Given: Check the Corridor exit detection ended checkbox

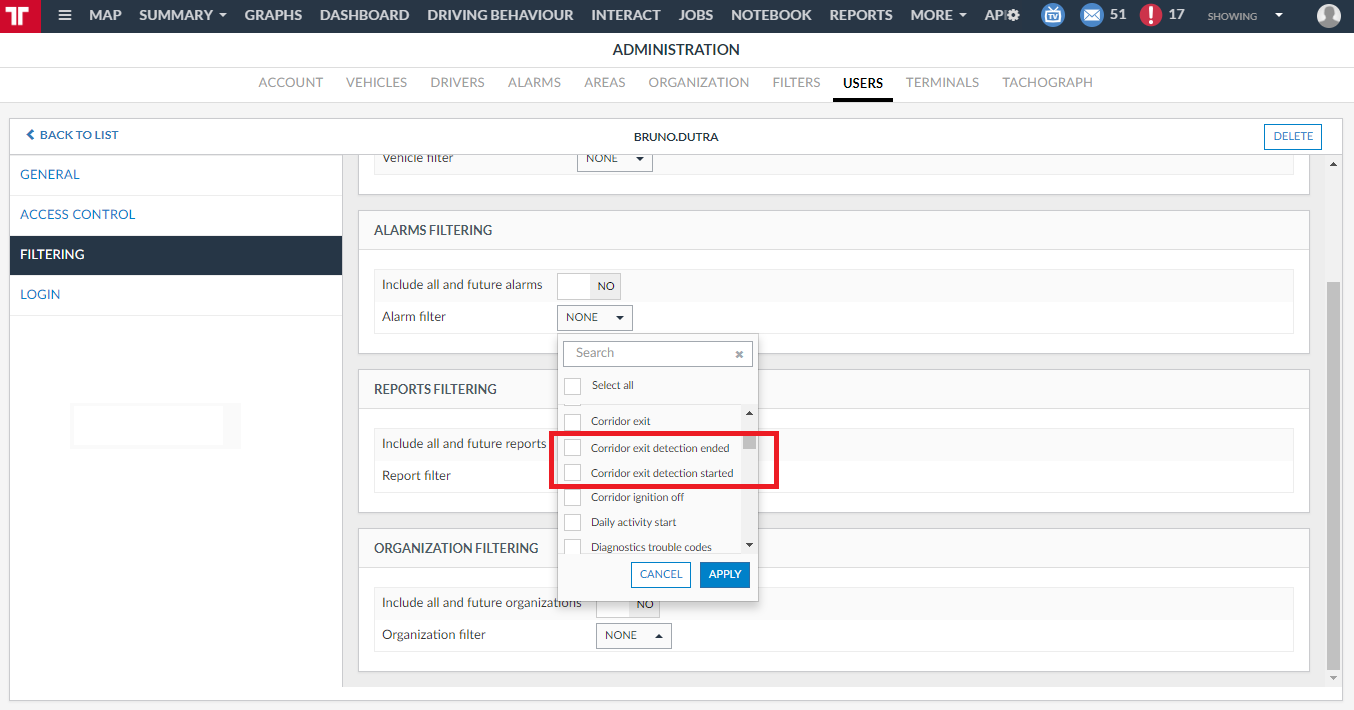Looking at the screenshot, I should point(573,448).
